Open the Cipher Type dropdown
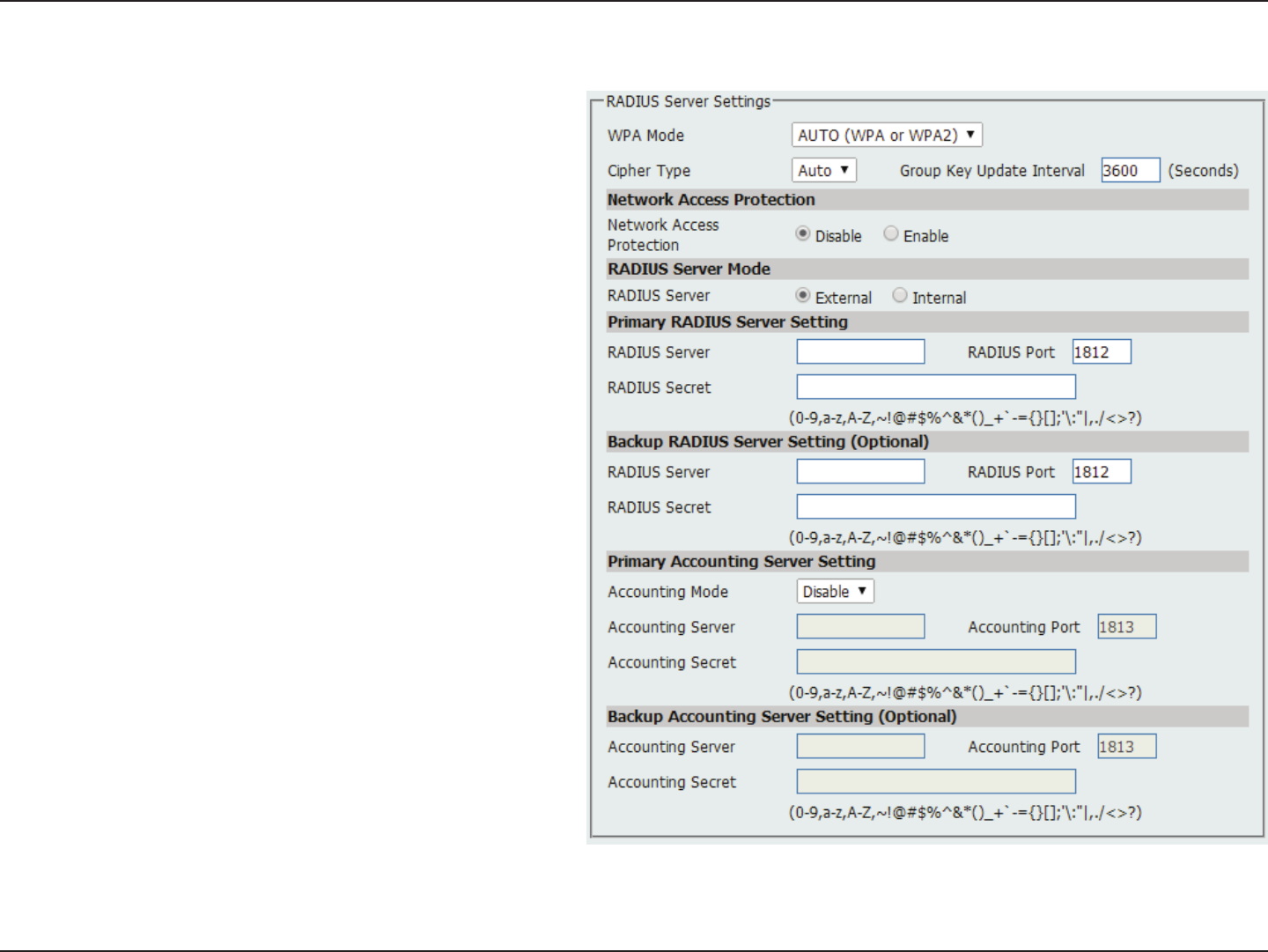The image size is (1268, 952). [824, 170]
